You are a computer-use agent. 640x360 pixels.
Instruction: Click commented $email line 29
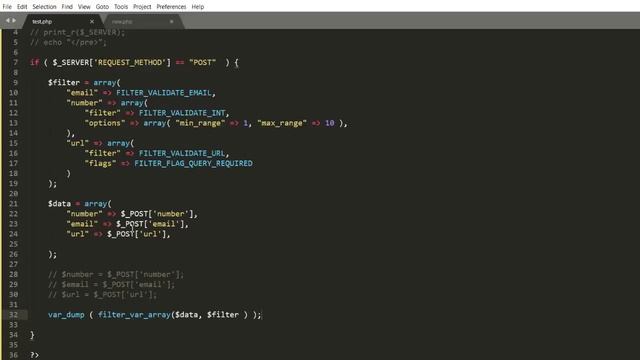point(111,284)
